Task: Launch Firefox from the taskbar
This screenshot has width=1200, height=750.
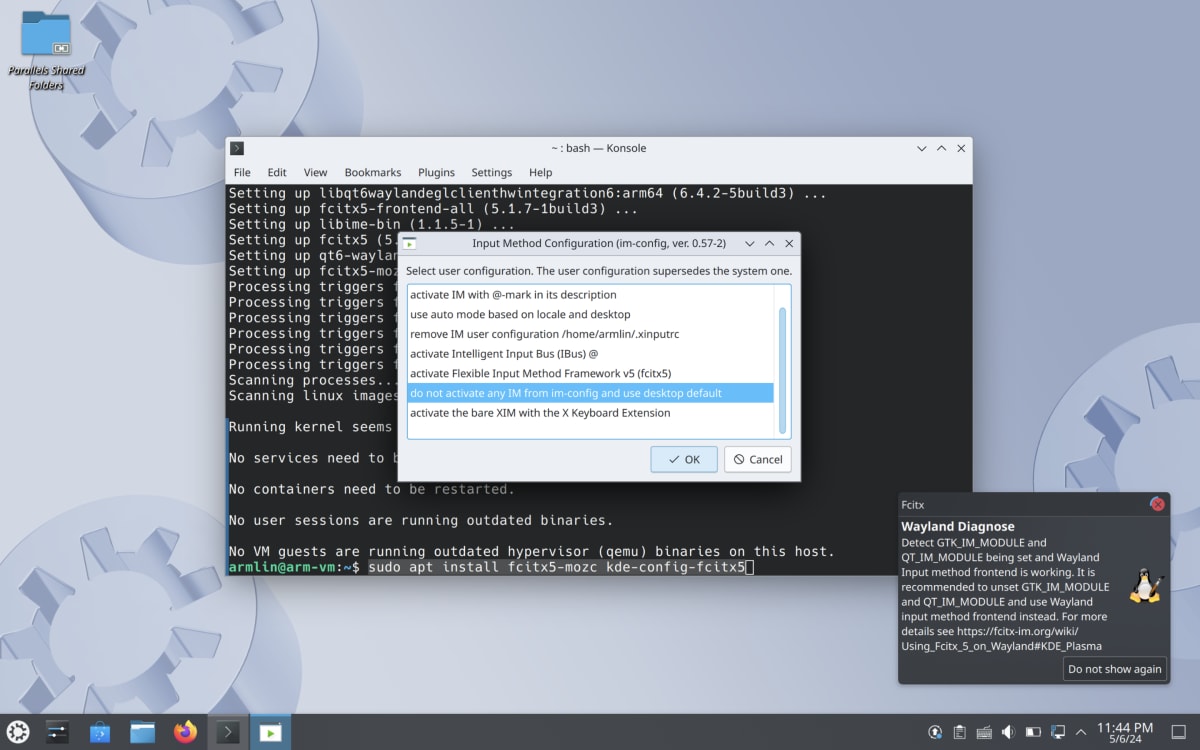Action: point(186,732)
